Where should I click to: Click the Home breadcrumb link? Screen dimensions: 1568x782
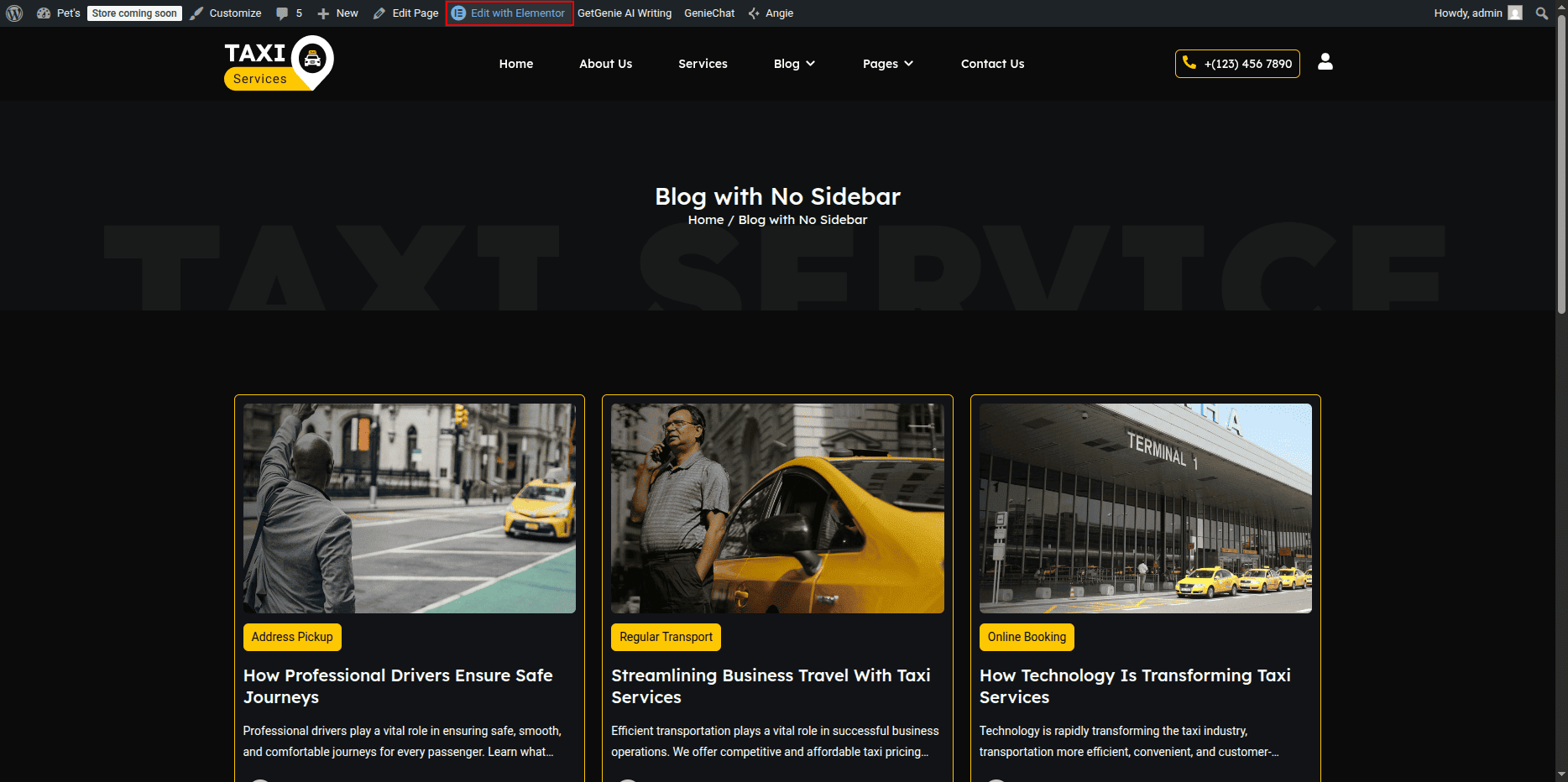click(706, 220)
